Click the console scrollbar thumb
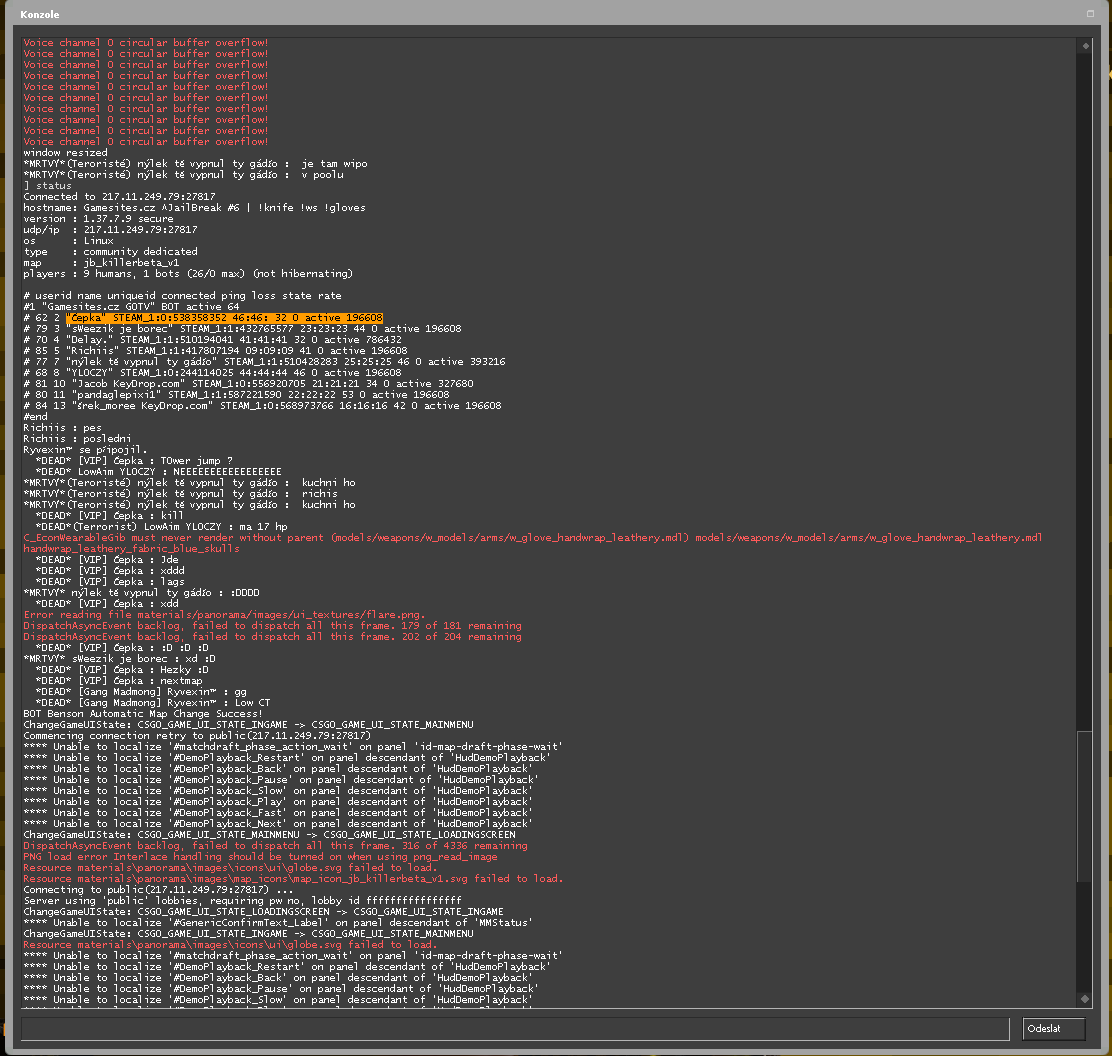Viewport: 1112px width, 1056px height. click(1084, 806)
